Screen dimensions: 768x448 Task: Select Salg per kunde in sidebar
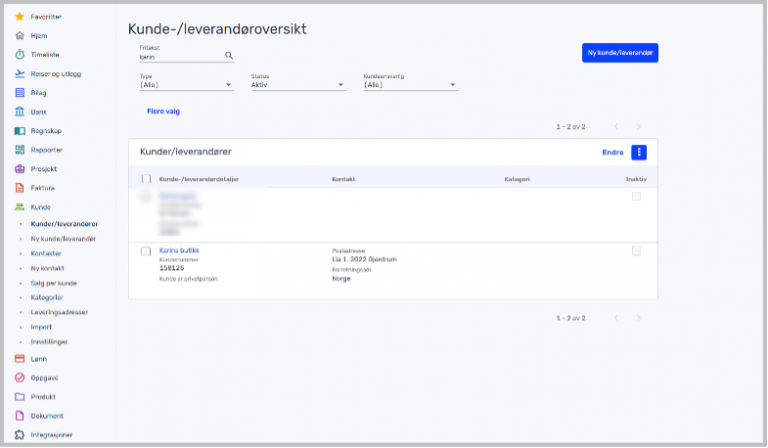coord(54,283)
